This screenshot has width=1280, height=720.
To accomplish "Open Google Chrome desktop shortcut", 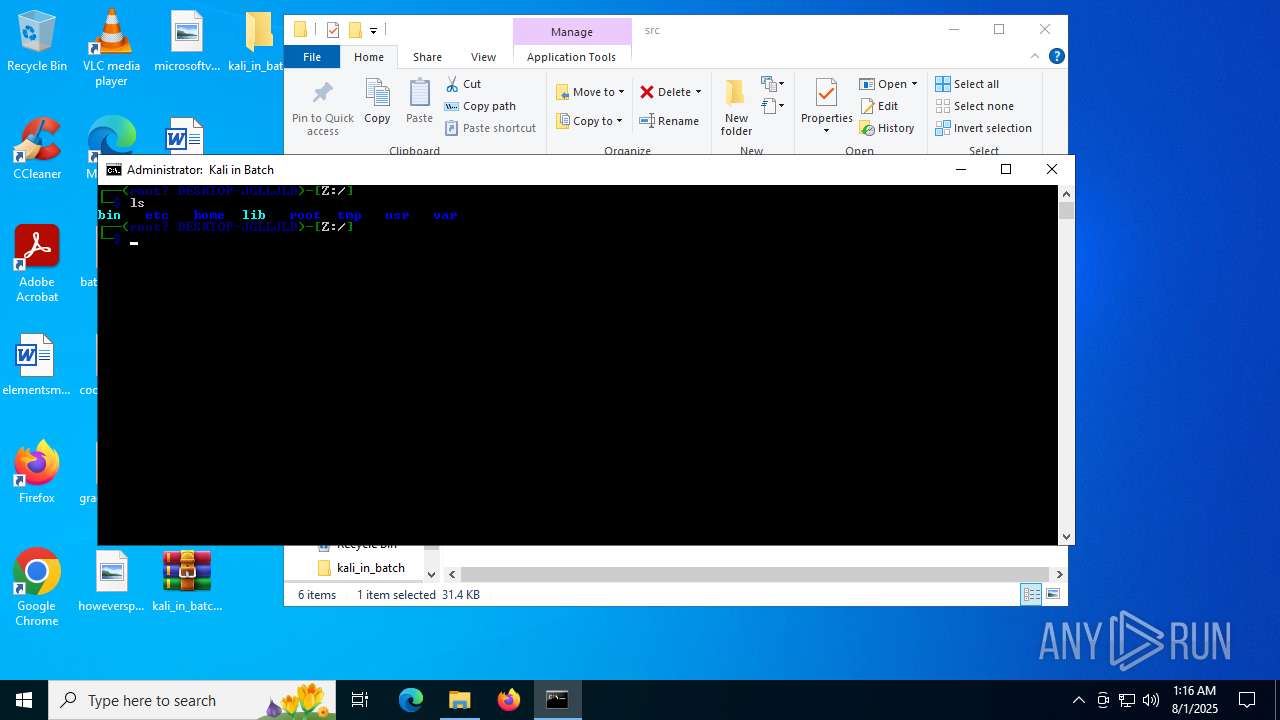I will [x=37, y=588].
